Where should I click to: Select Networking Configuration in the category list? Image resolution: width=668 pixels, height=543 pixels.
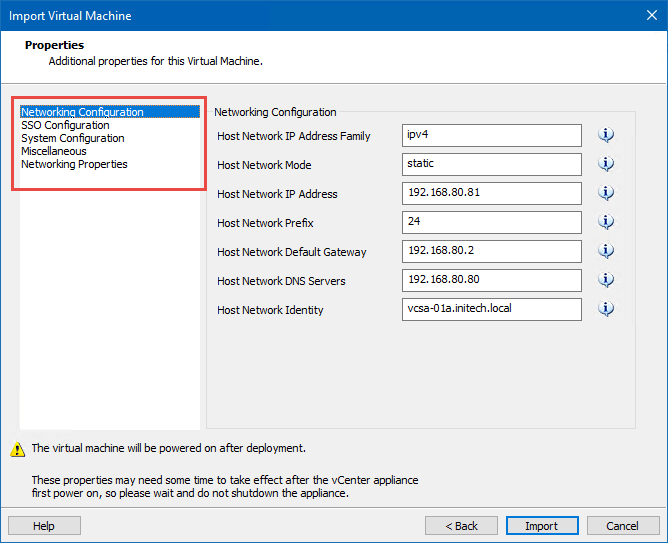(x=82, y=113)
